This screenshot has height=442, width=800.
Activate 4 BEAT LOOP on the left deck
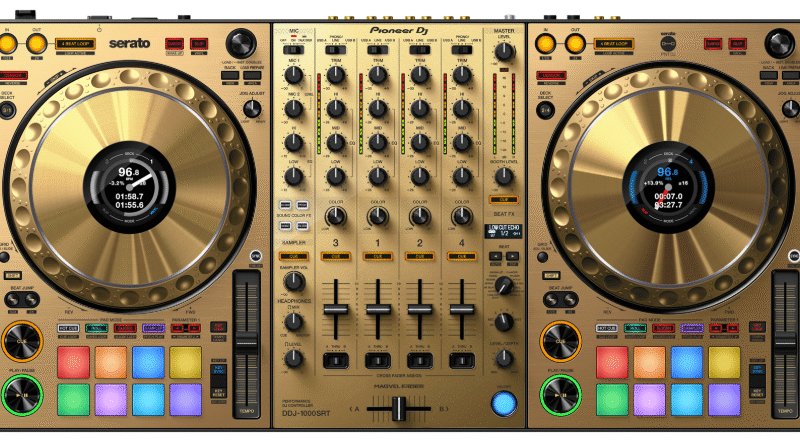click(x=75, y=43)
